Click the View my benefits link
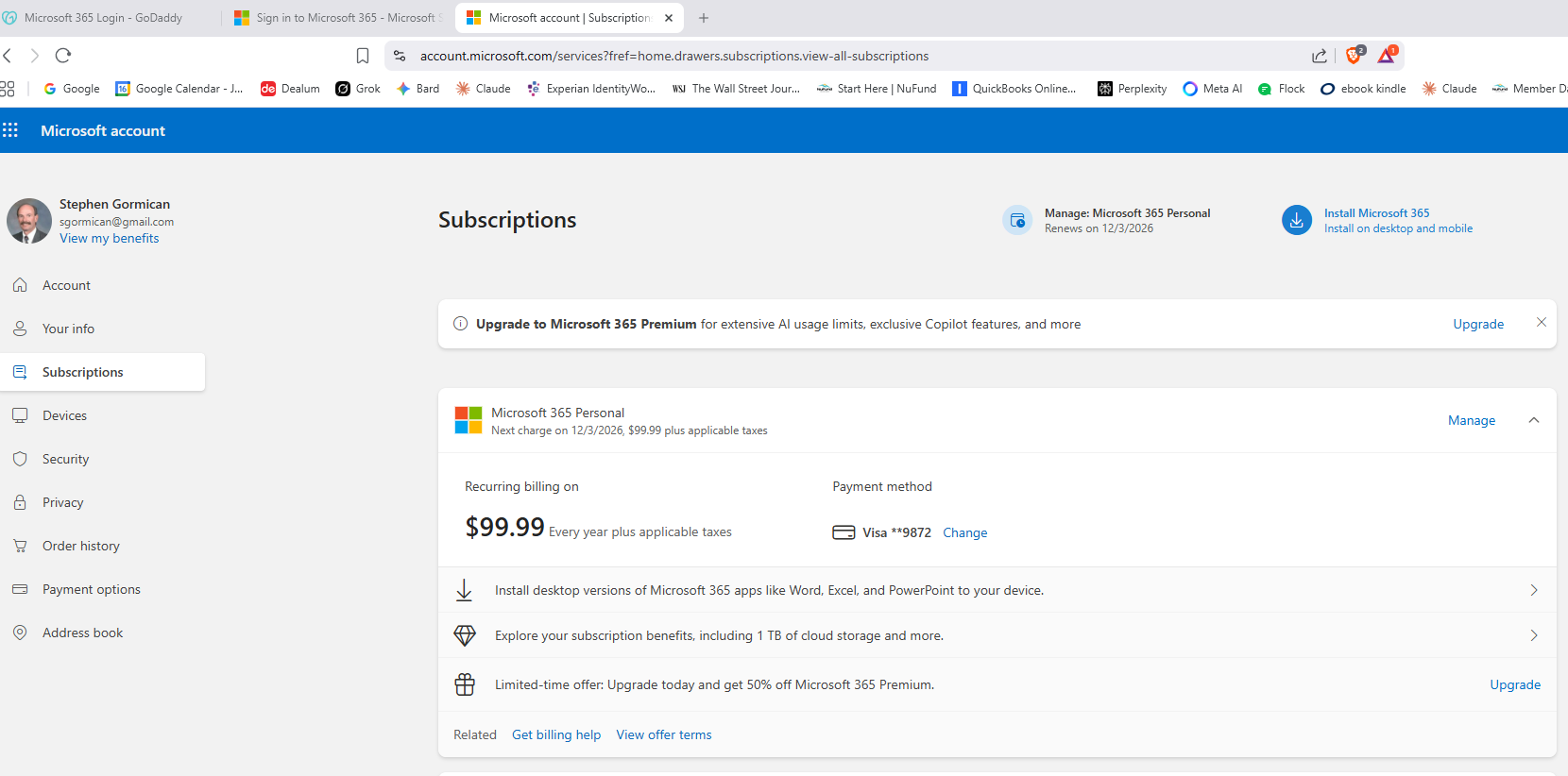This screenshot has width=1568, height=776. [109, 238]
